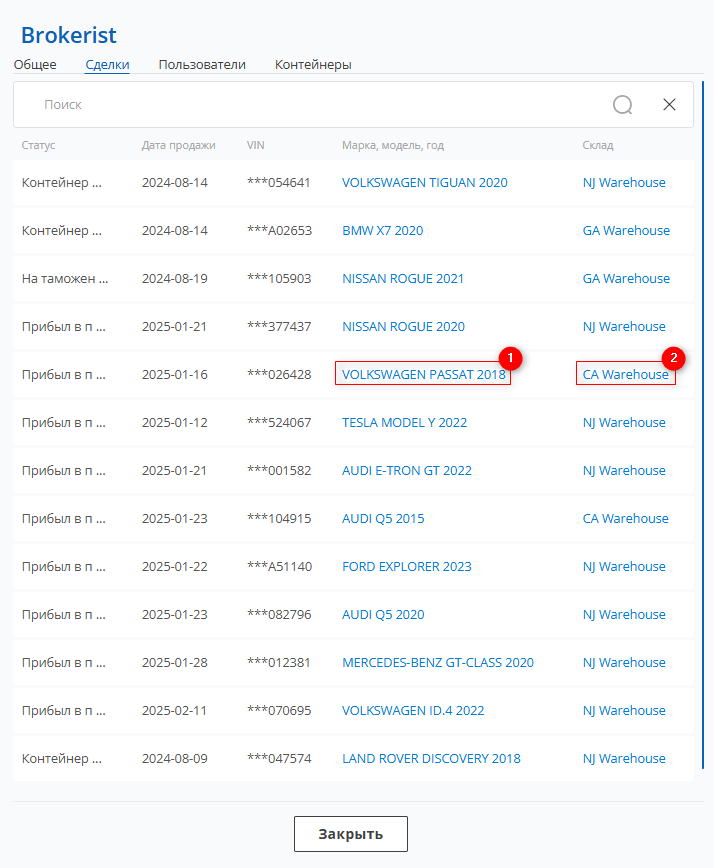This screenshot has height=868, width=714.
Task: Open LAND ROVER DISCOVERY 2018 link
Action: point(431,758)
